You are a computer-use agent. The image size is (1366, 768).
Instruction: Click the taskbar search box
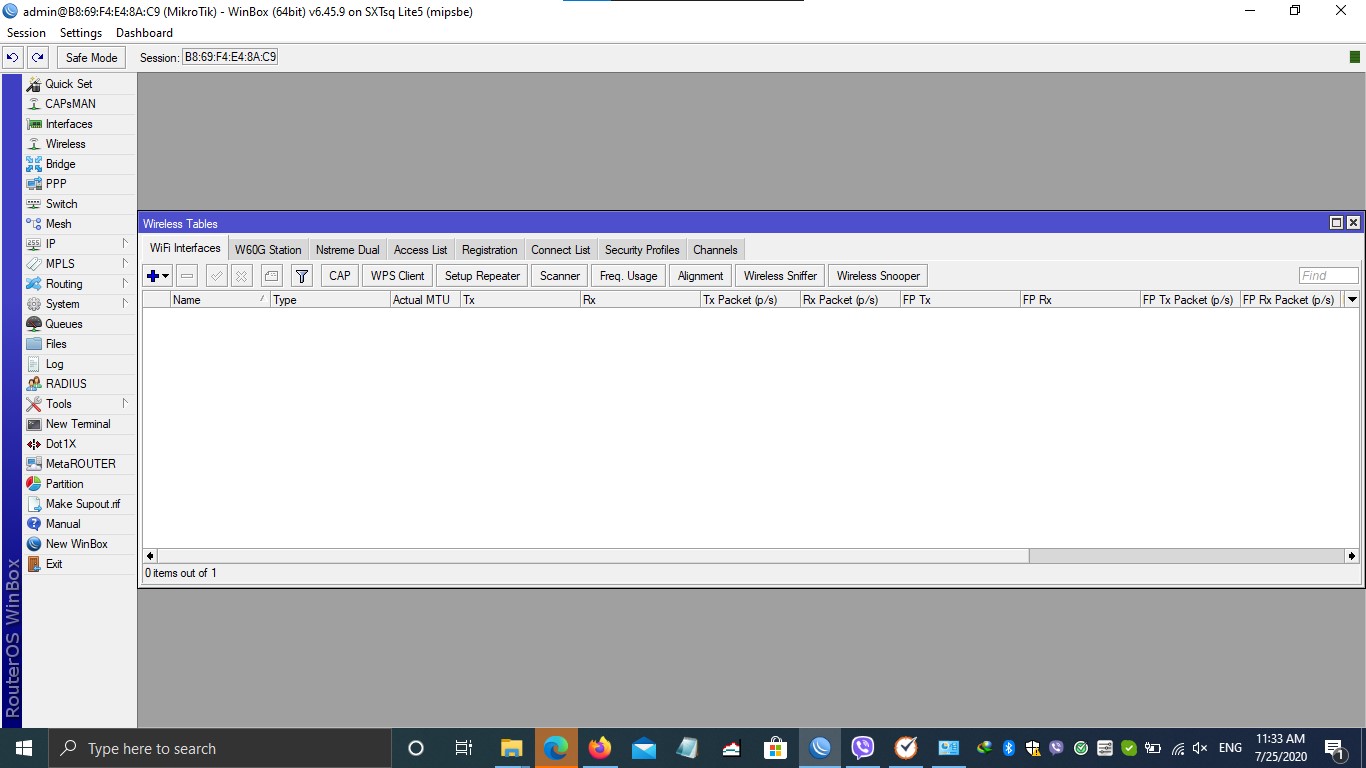point(219,748)
